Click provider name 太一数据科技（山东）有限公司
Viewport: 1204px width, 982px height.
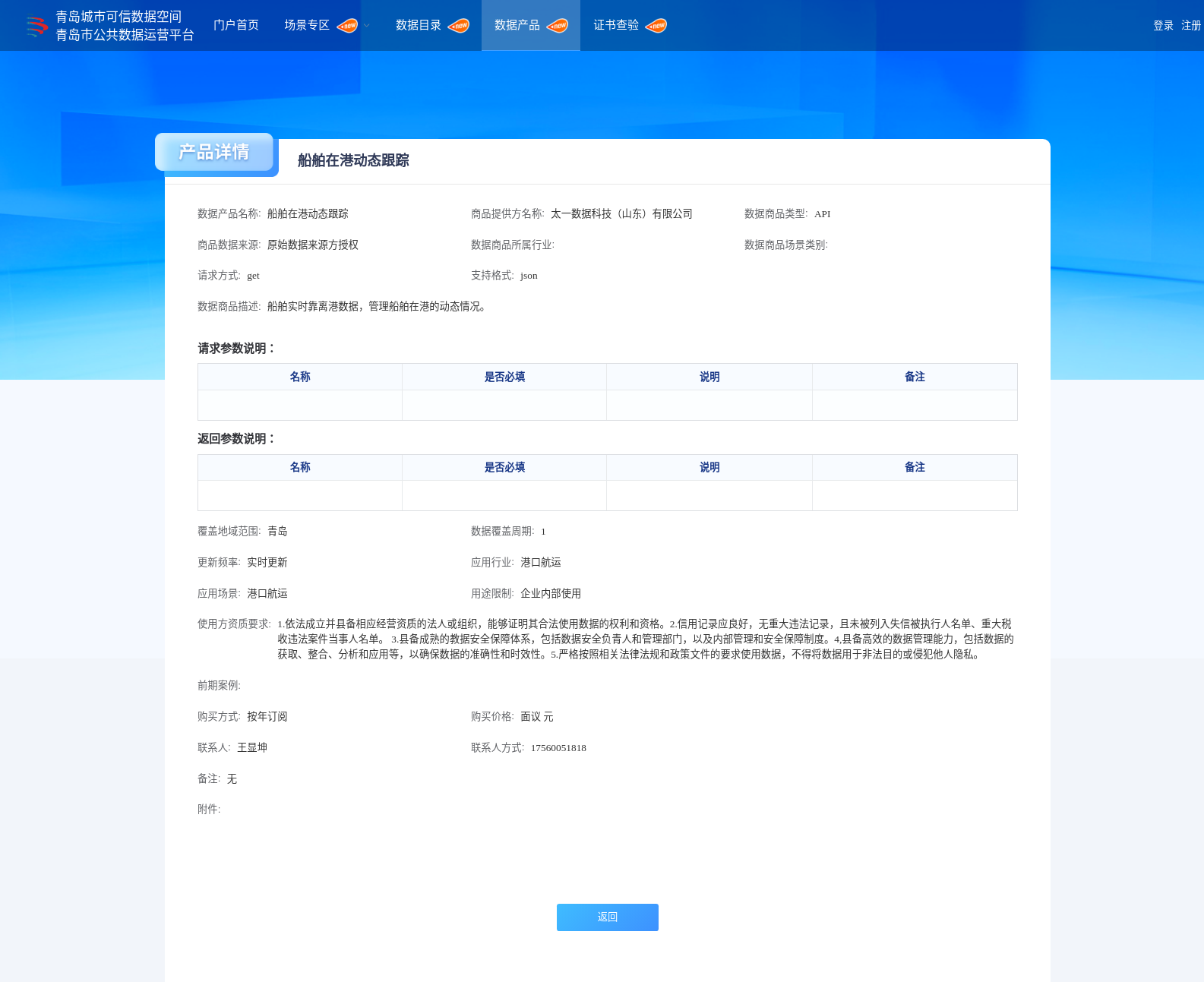click(x=621, y=214)
